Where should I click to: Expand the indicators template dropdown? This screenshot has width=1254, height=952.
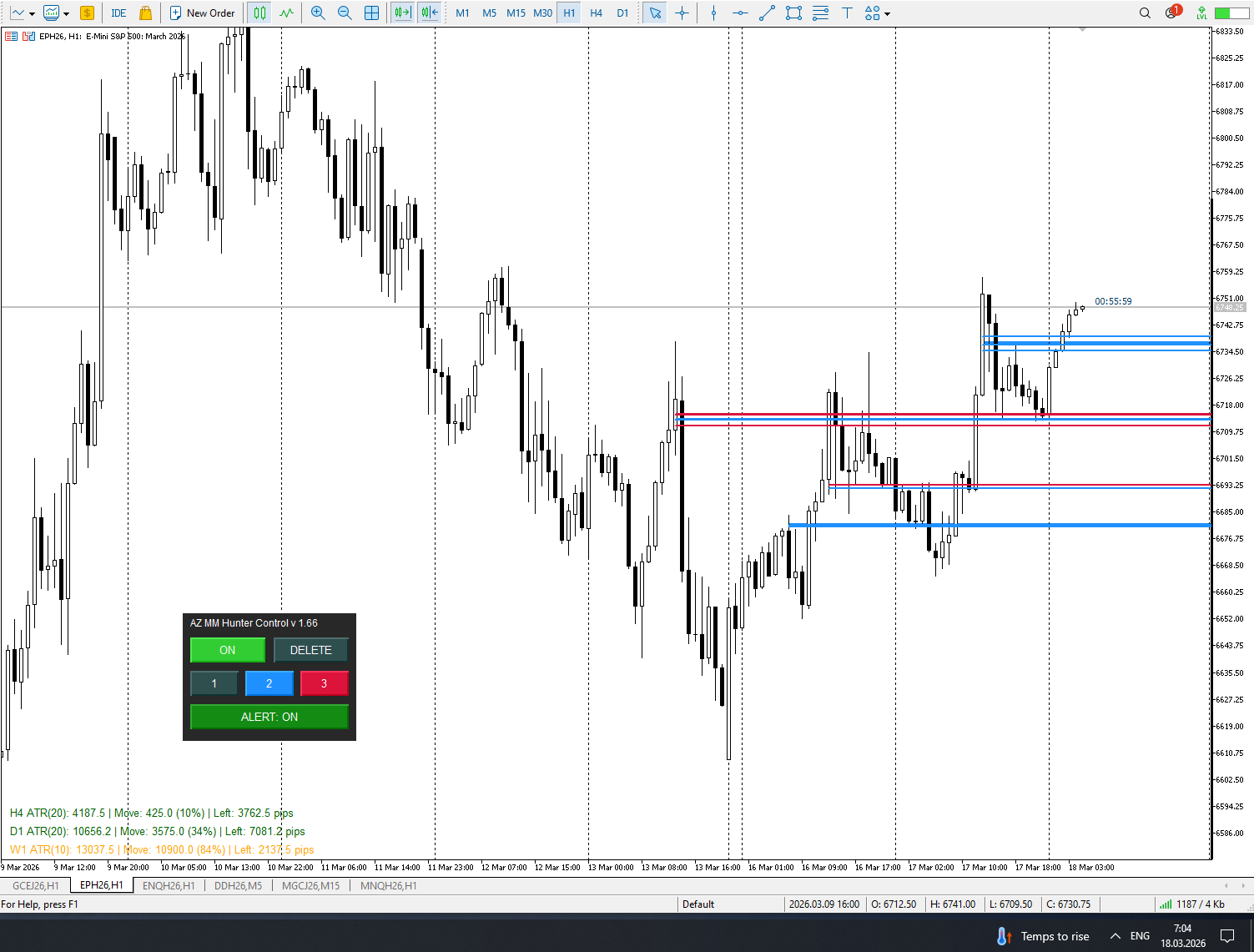[66, 13]
